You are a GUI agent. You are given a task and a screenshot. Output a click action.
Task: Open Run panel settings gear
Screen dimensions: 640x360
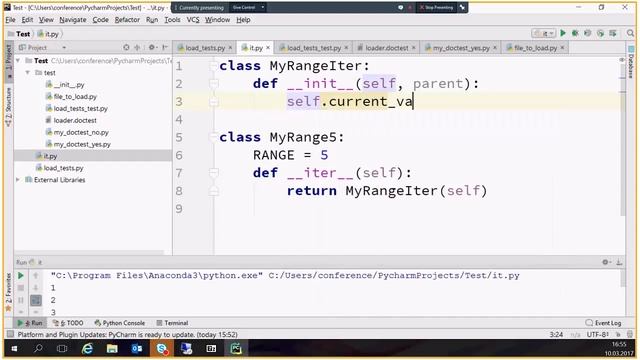point(606,262)
